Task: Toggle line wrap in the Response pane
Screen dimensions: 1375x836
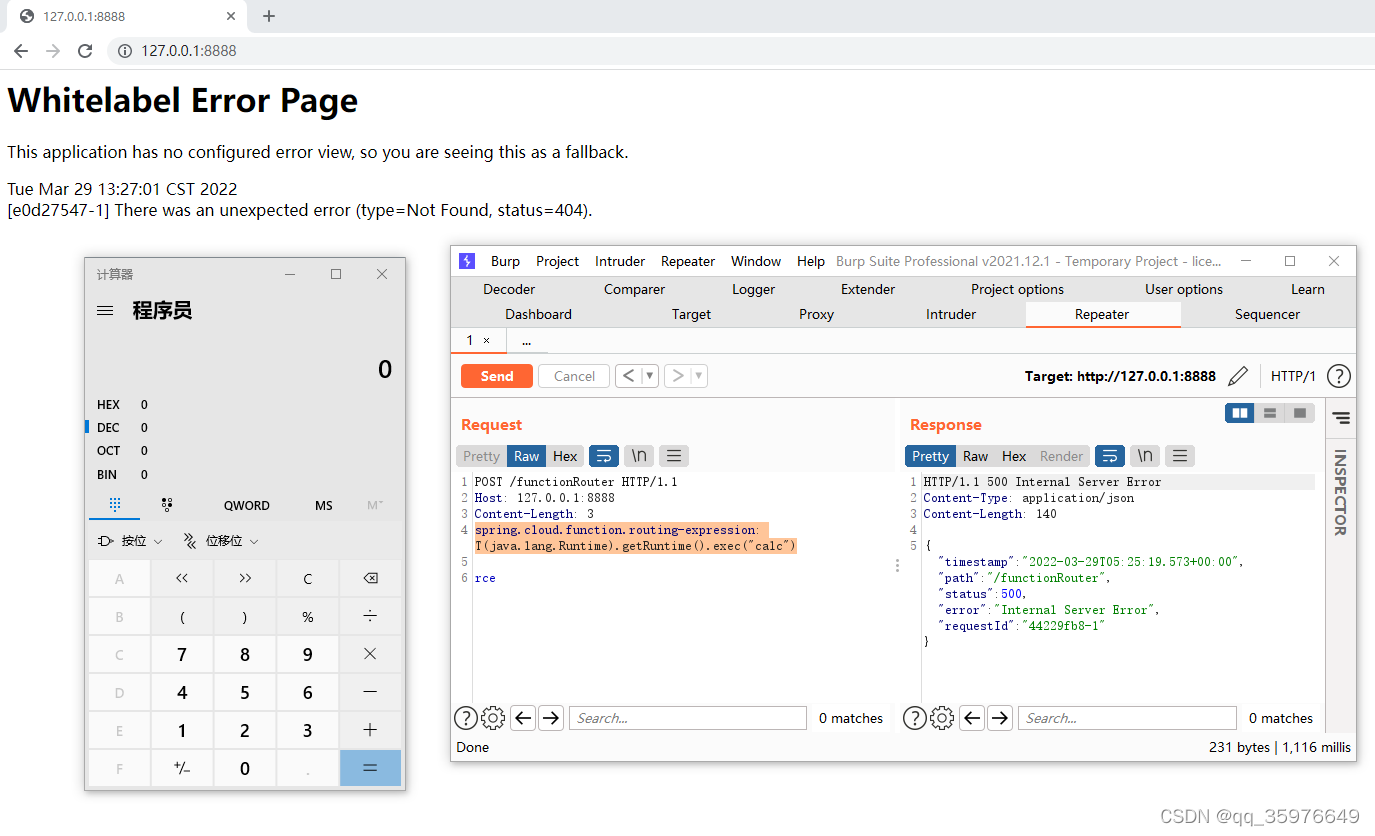Action: click(1110, 456)
